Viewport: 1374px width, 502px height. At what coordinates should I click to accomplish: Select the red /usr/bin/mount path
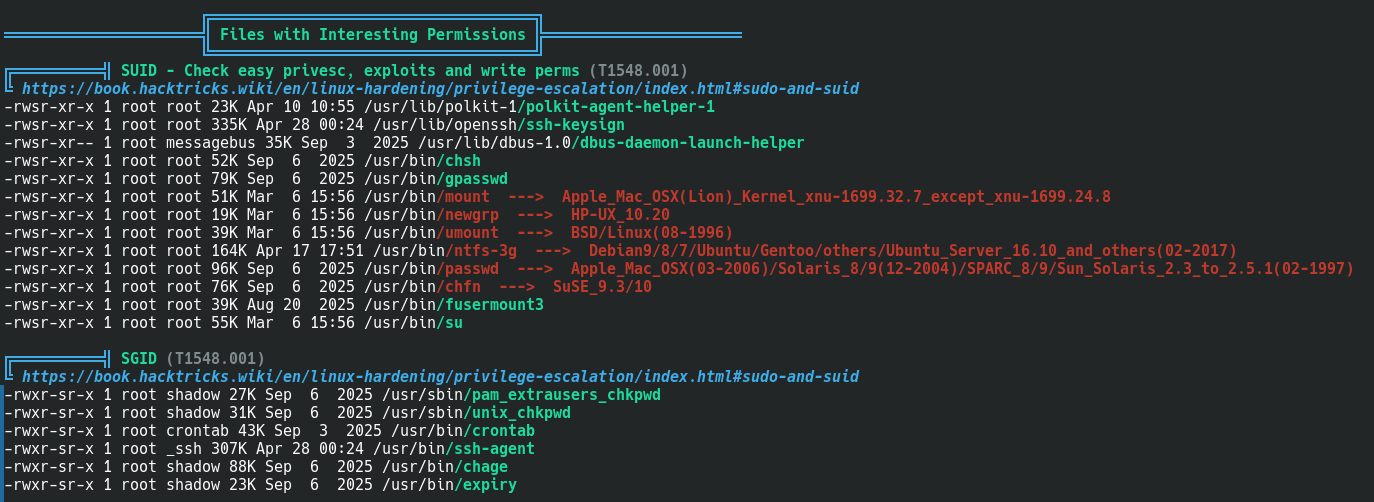click(x=427, y=197)
